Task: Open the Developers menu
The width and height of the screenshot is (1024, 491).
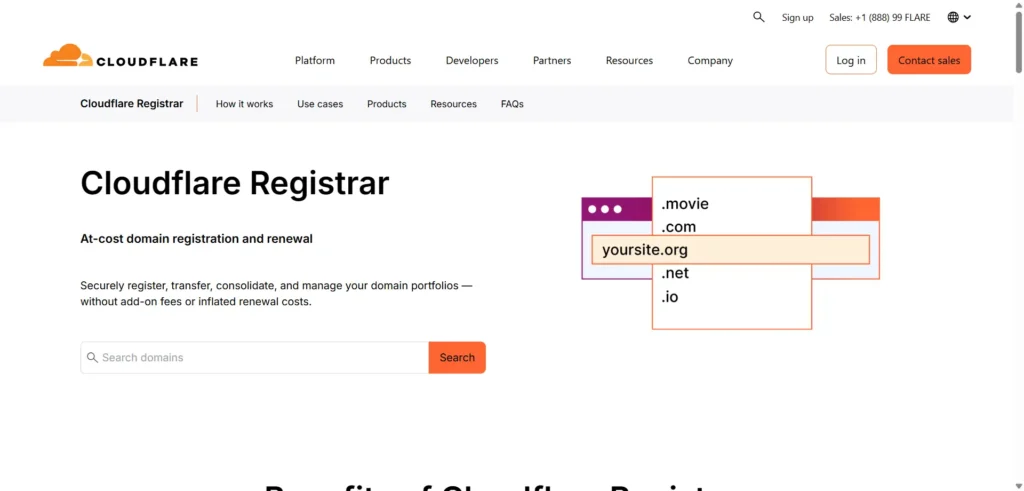Action: [x=472, y=60]
